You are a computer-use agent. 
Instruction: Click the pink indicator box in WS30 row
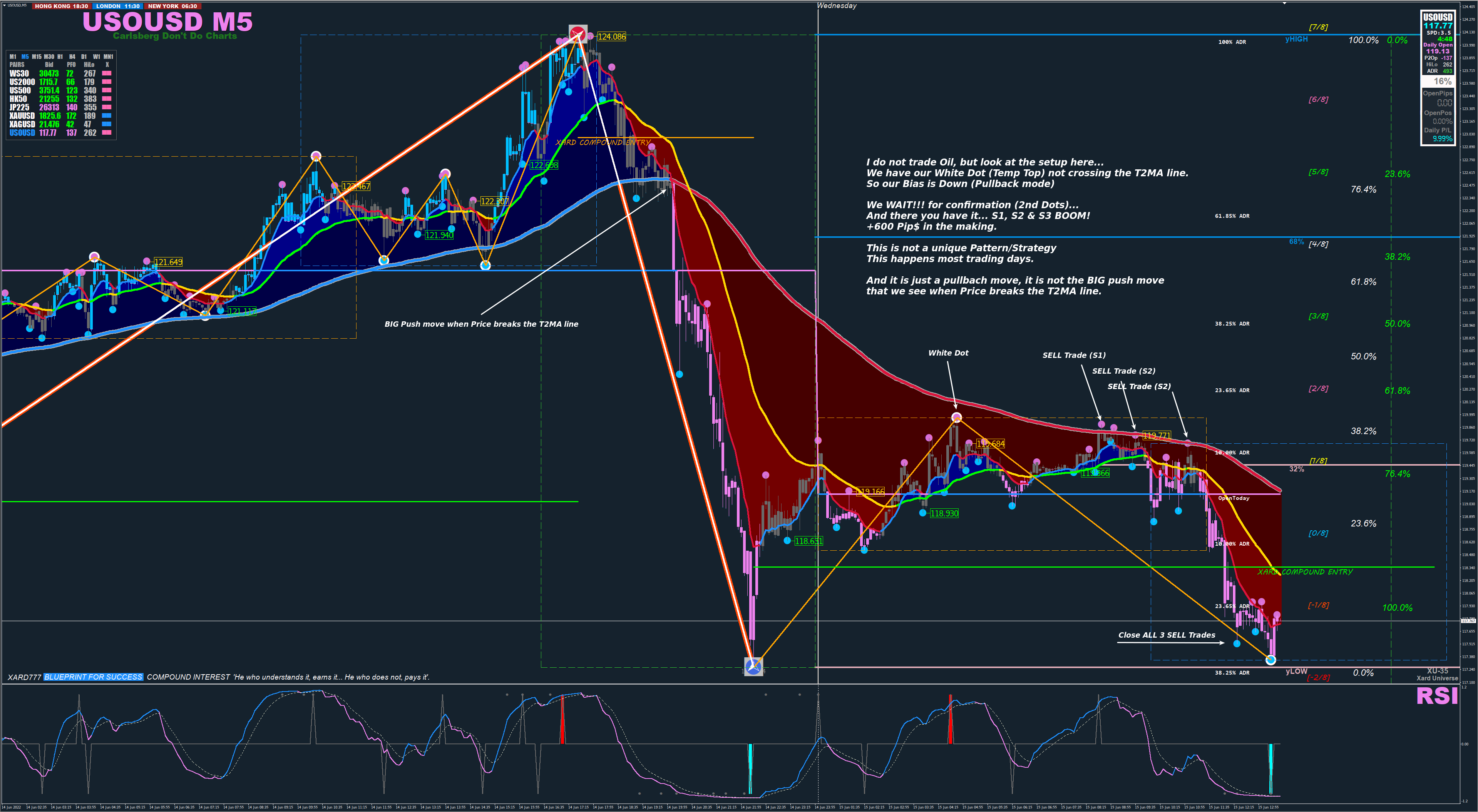107,74
